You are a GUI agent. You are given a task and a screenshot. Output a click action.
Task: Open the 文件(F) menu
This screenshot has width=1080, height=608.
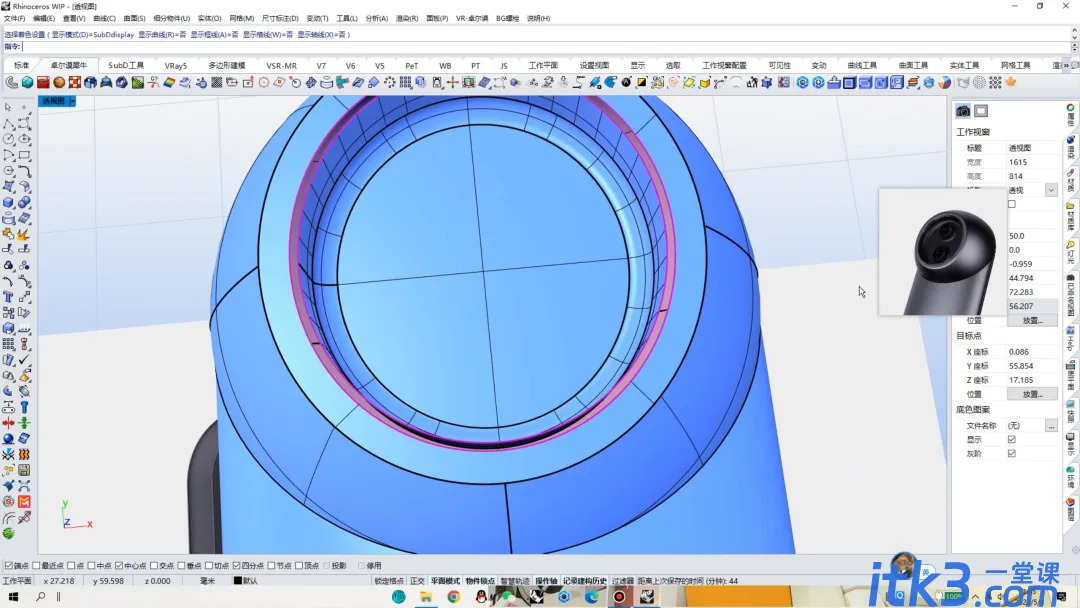point(14,19)
